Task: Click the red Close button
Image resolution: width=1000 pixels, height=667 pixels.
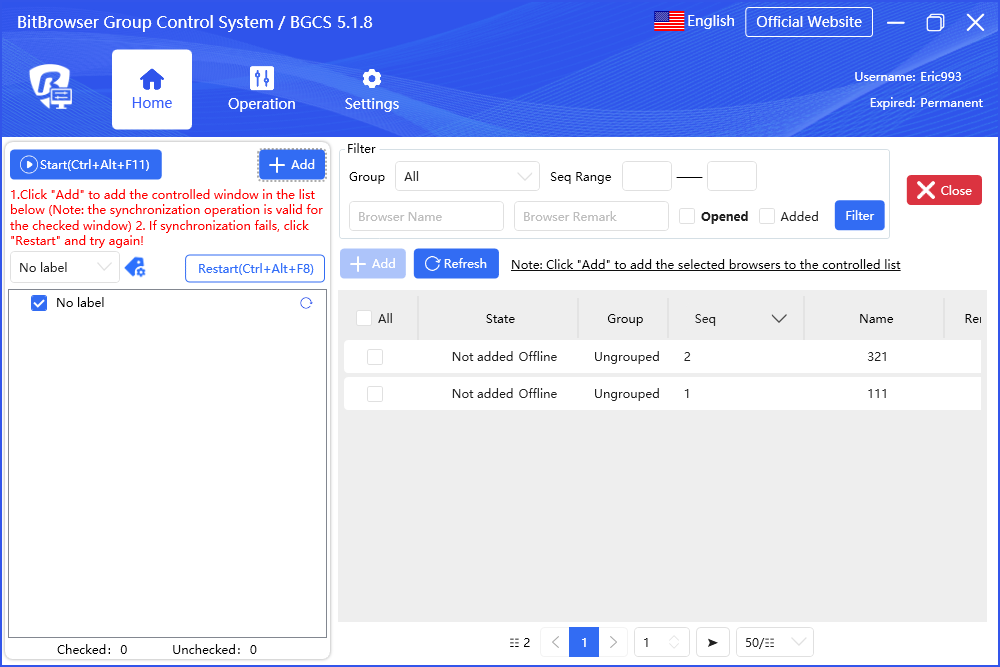Action: point(944,190)
